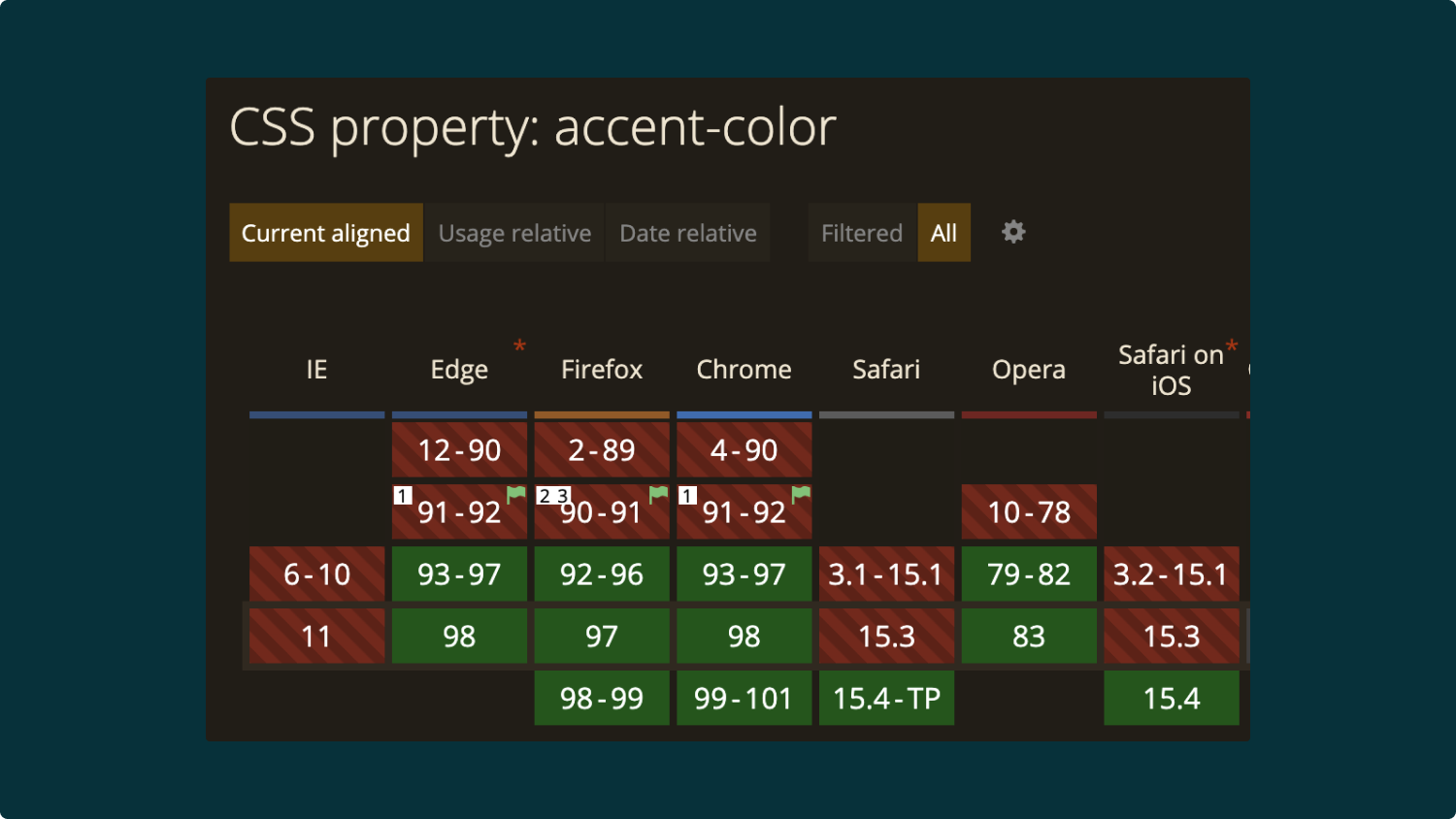Select IE versions 6-10 cell

tap(316, 574)
